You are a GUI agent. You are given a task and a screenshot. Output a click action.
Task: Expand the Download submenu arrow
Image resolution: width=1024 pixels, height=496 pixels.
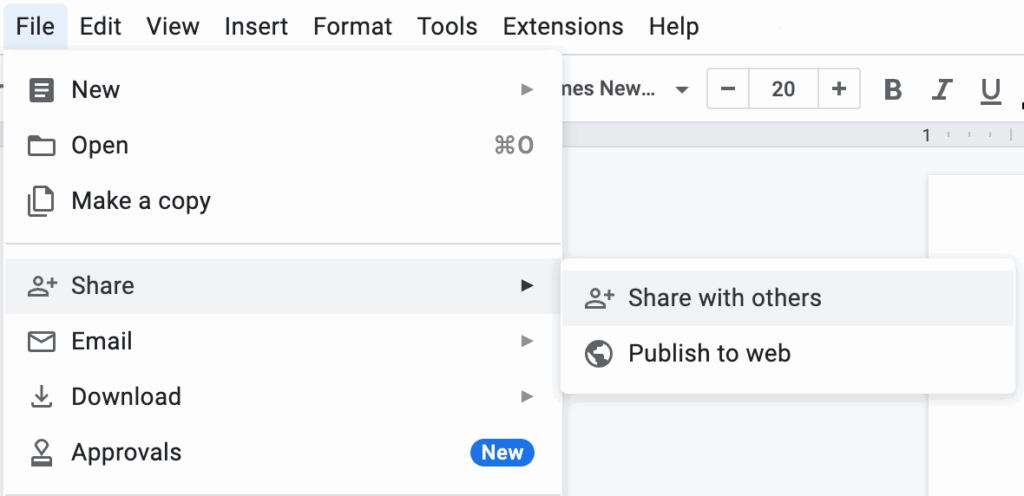[x=527, y=397]
